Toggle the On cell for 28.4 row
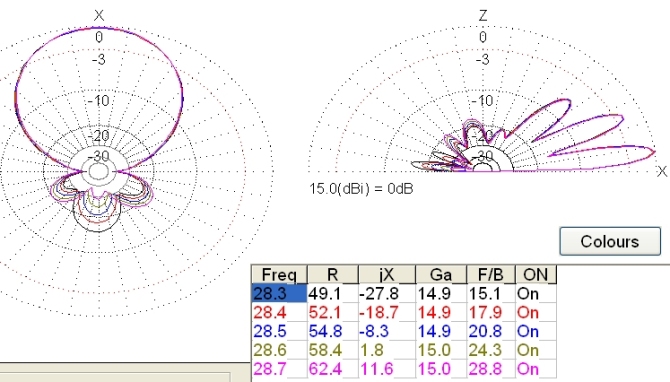 (x=536, y=312)
